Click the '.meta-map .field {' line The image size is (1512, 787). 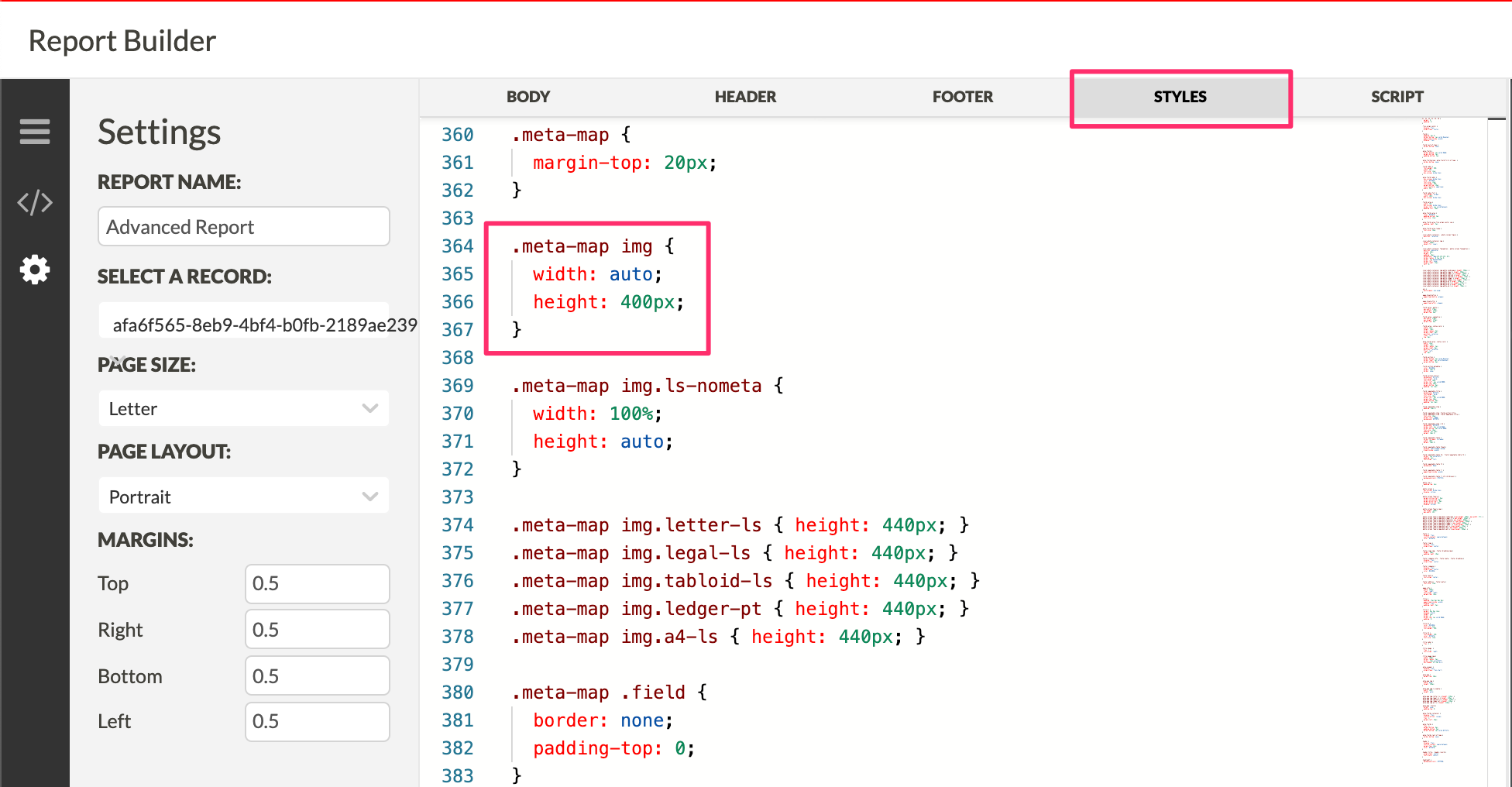609,692
